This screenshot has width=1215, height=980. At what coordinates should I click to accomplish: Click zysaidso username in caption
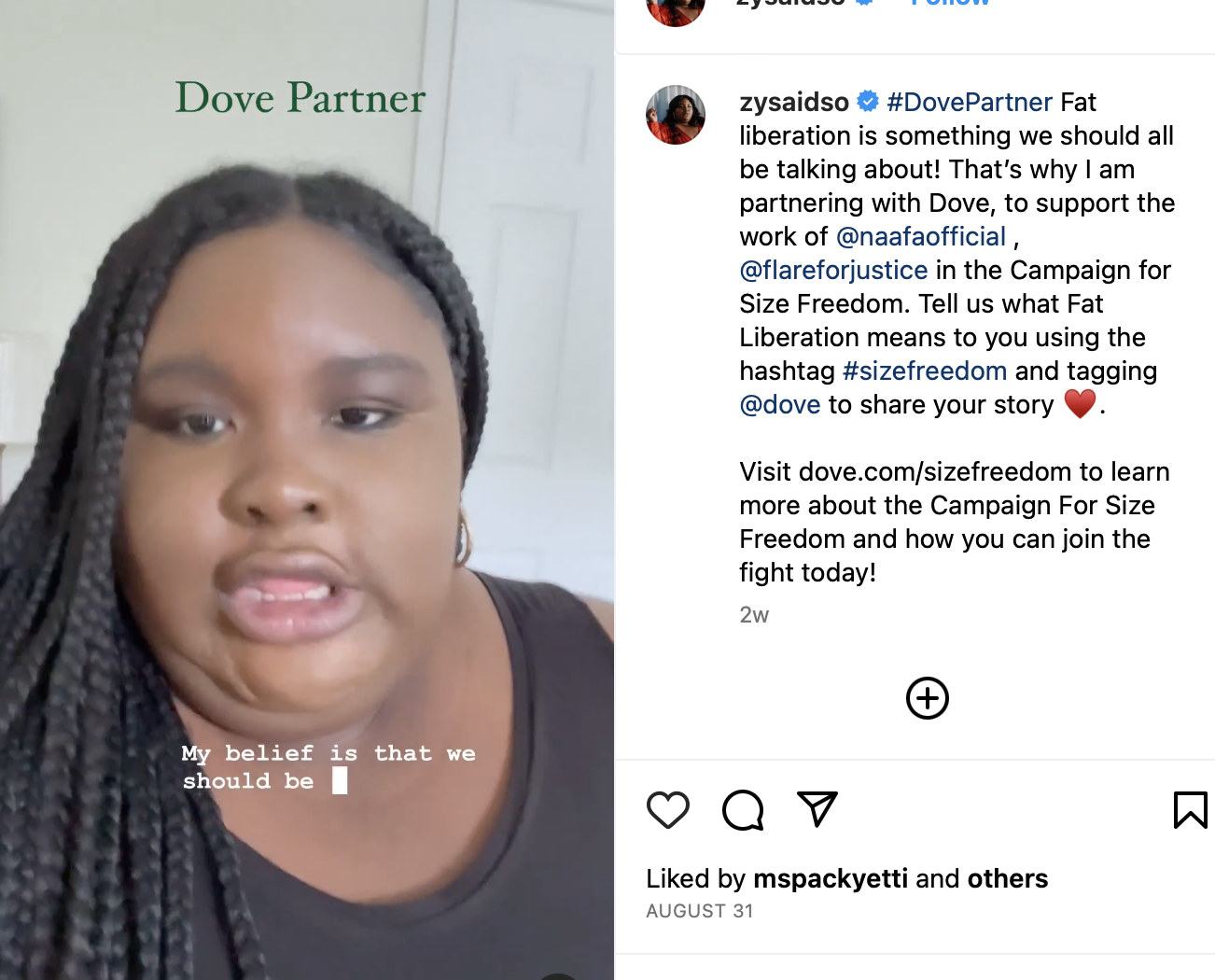794,102
